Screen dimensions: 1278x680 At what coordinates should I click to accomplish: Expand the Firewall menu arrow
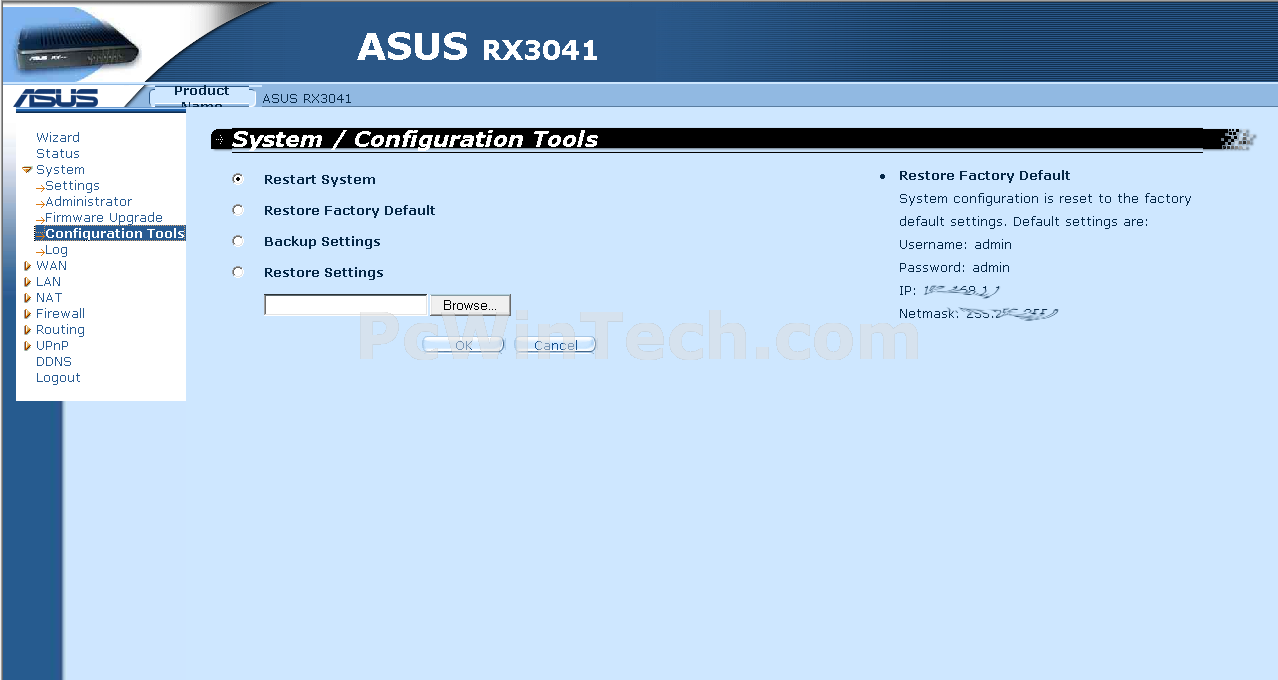click(27, 314)
